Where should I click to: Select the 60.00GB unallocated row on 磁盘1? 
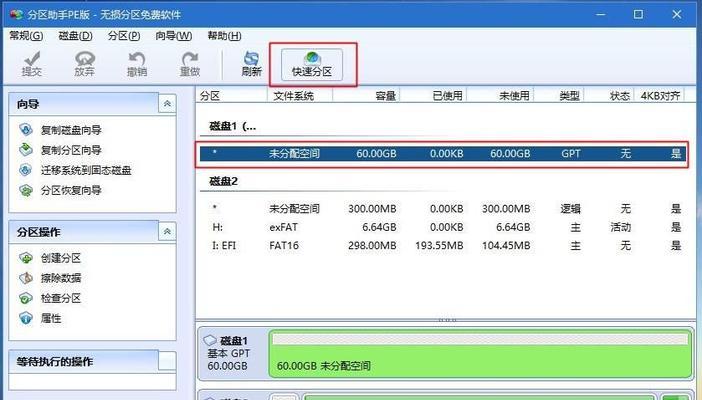point(441,154)
